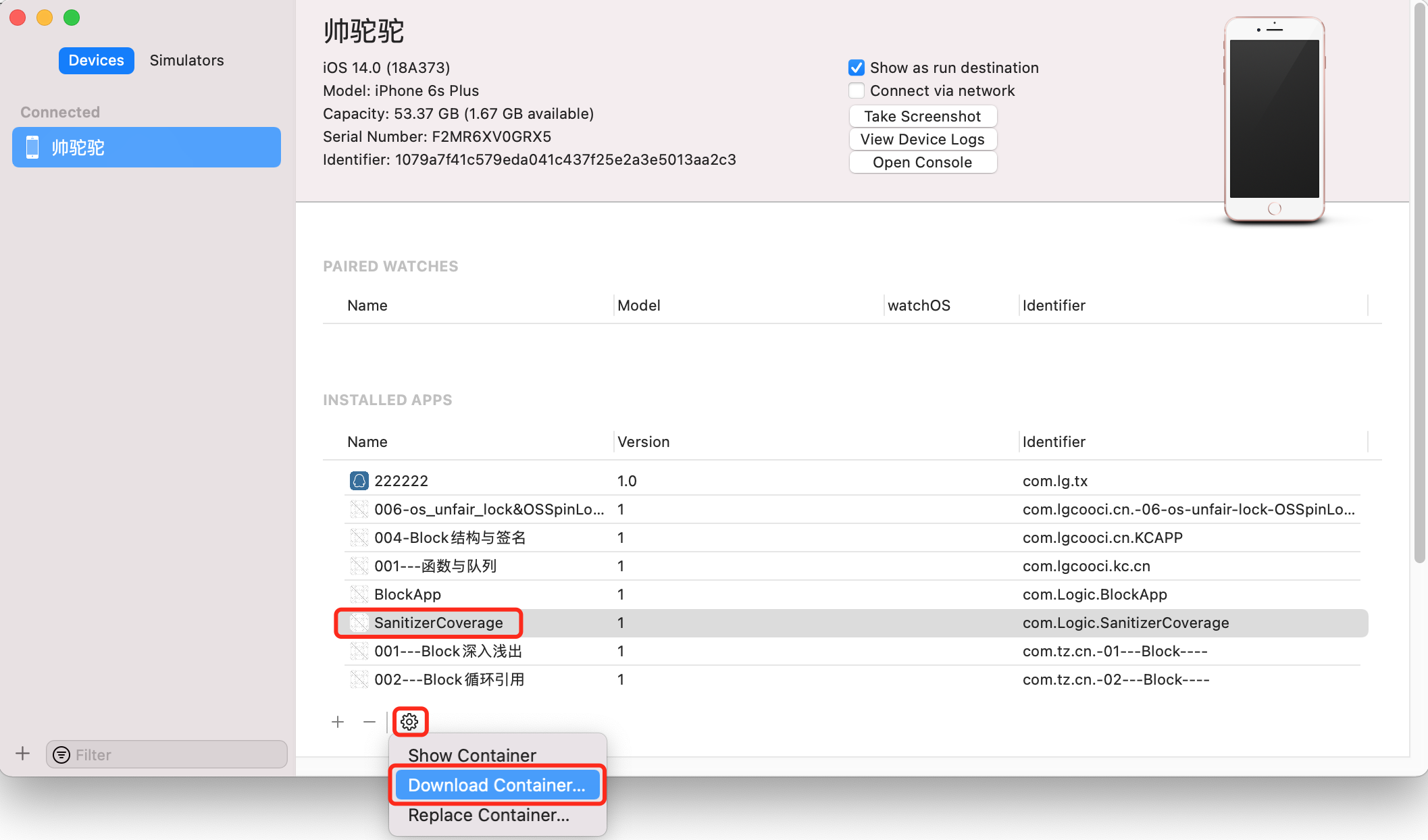Screen dimensions: 1428x840
Task: Click the device Identifier 1079a7f41c... text
Action: pos(530,159)
